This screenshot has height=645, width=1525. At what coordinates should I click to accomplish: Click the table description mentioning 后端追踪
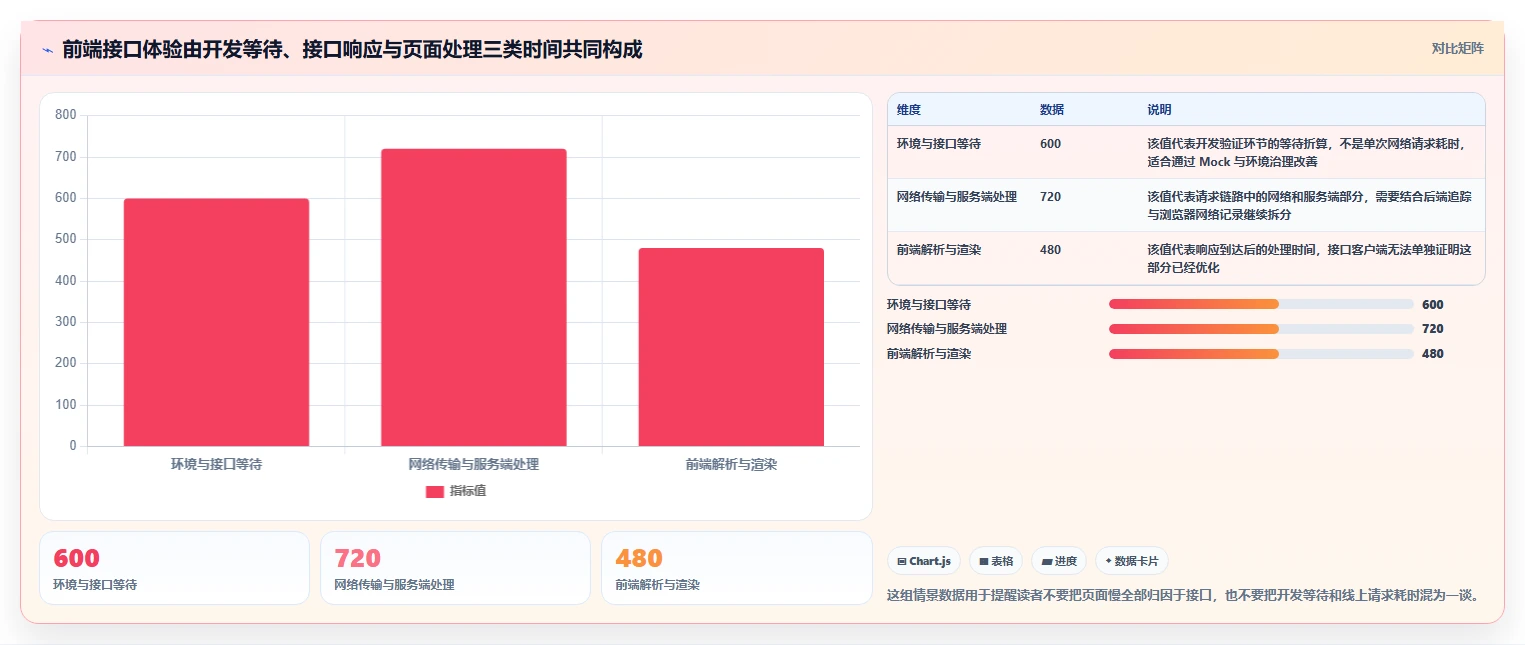coord(1309,206)
